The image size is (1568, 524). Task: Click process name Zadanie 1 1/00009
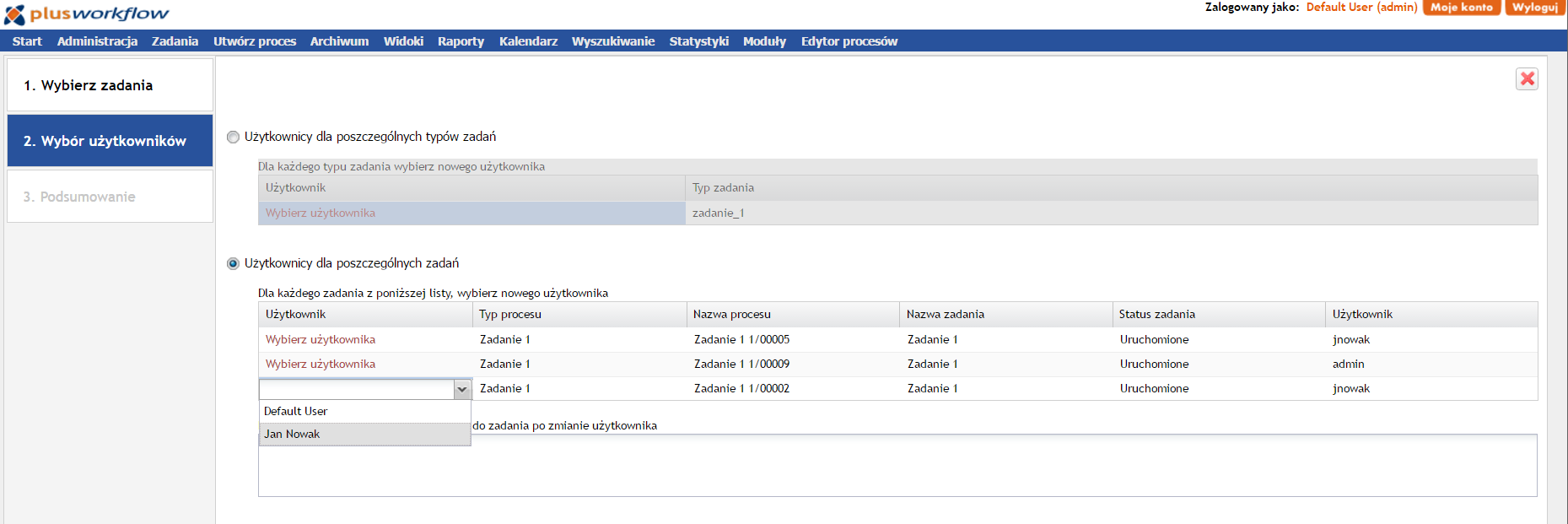click(x=742, y=365)
